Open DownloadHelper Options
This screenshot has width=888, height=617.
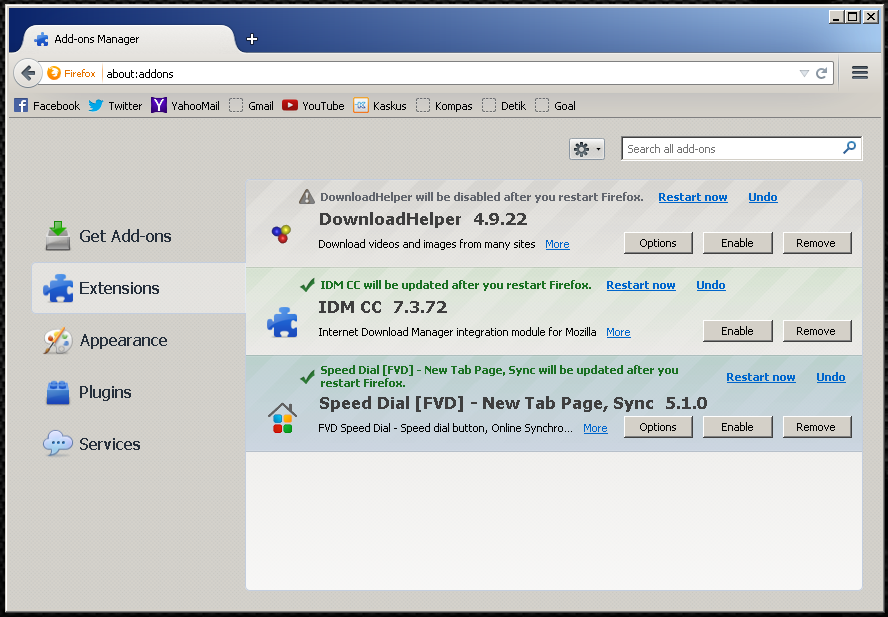(x=658, y=243)
